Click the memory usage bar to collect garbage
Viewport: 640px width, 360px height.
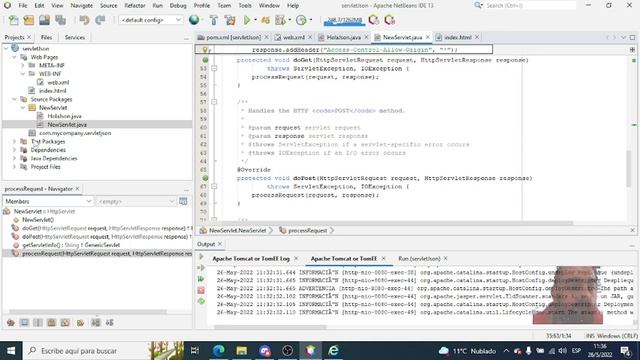344,20
